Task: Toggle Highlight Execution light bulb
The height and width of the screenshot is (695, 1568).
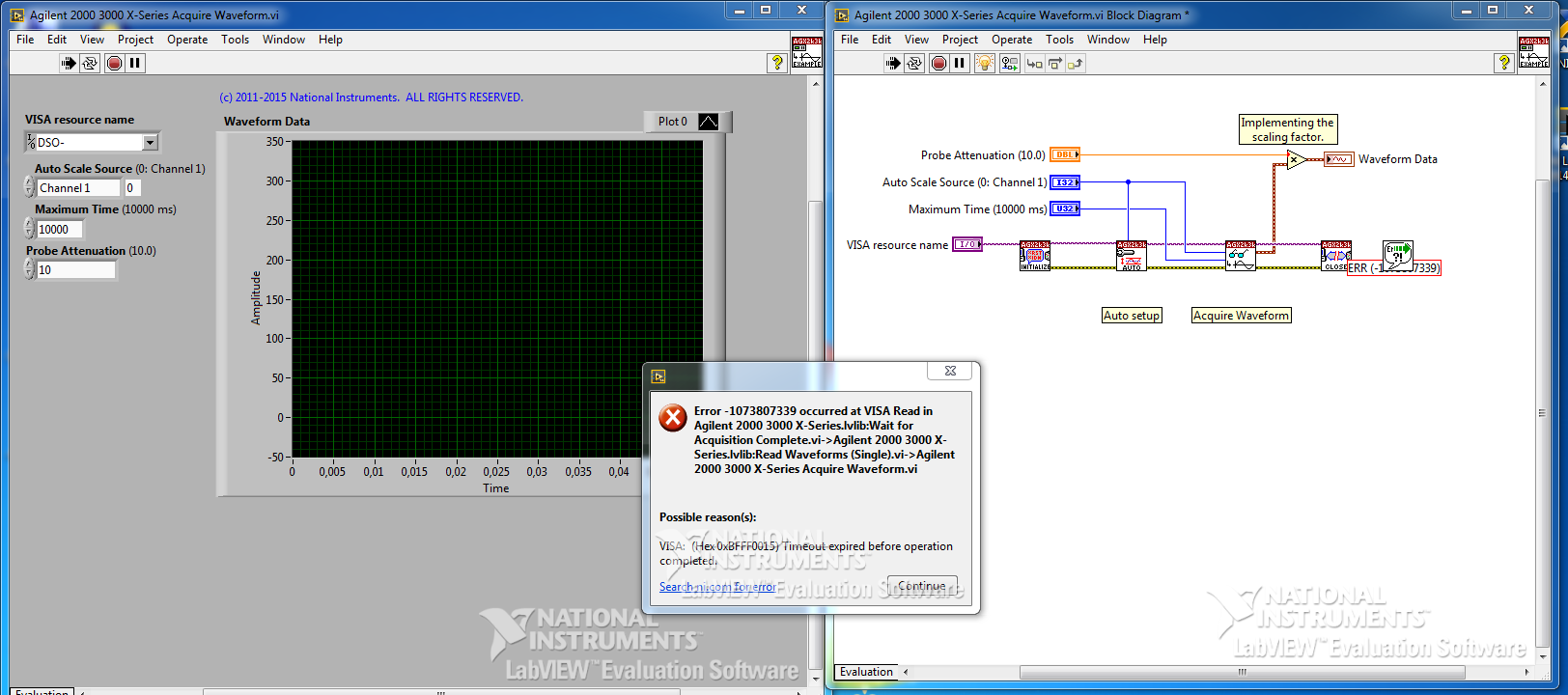Action: [984, 63]
